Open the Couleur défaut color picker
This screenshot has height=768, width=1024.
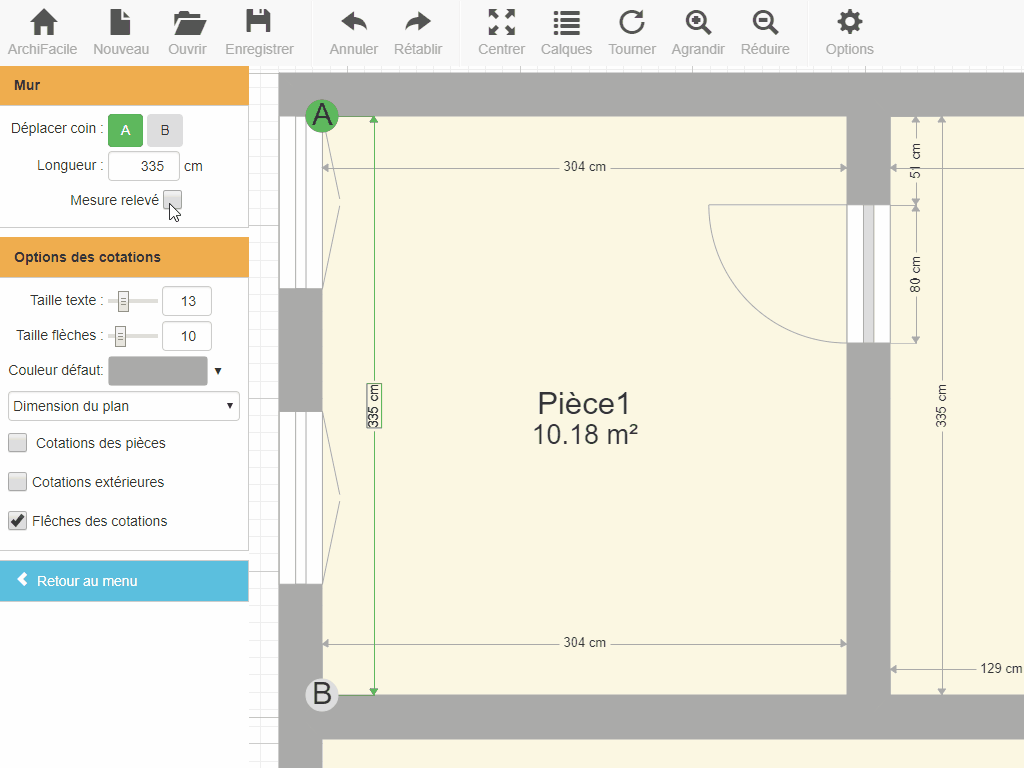[158, 371]
